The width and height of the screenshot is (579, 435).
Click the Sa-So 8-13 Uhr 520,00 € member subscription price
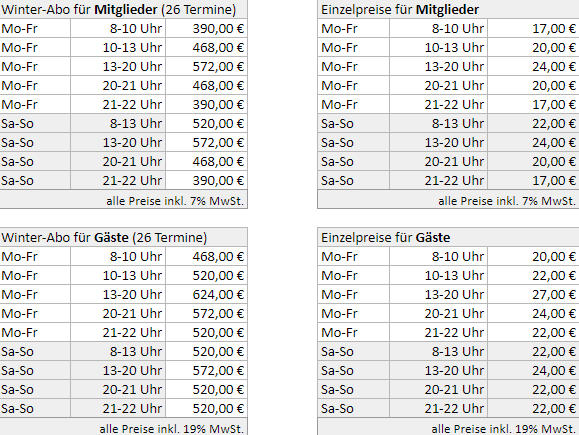206,123
